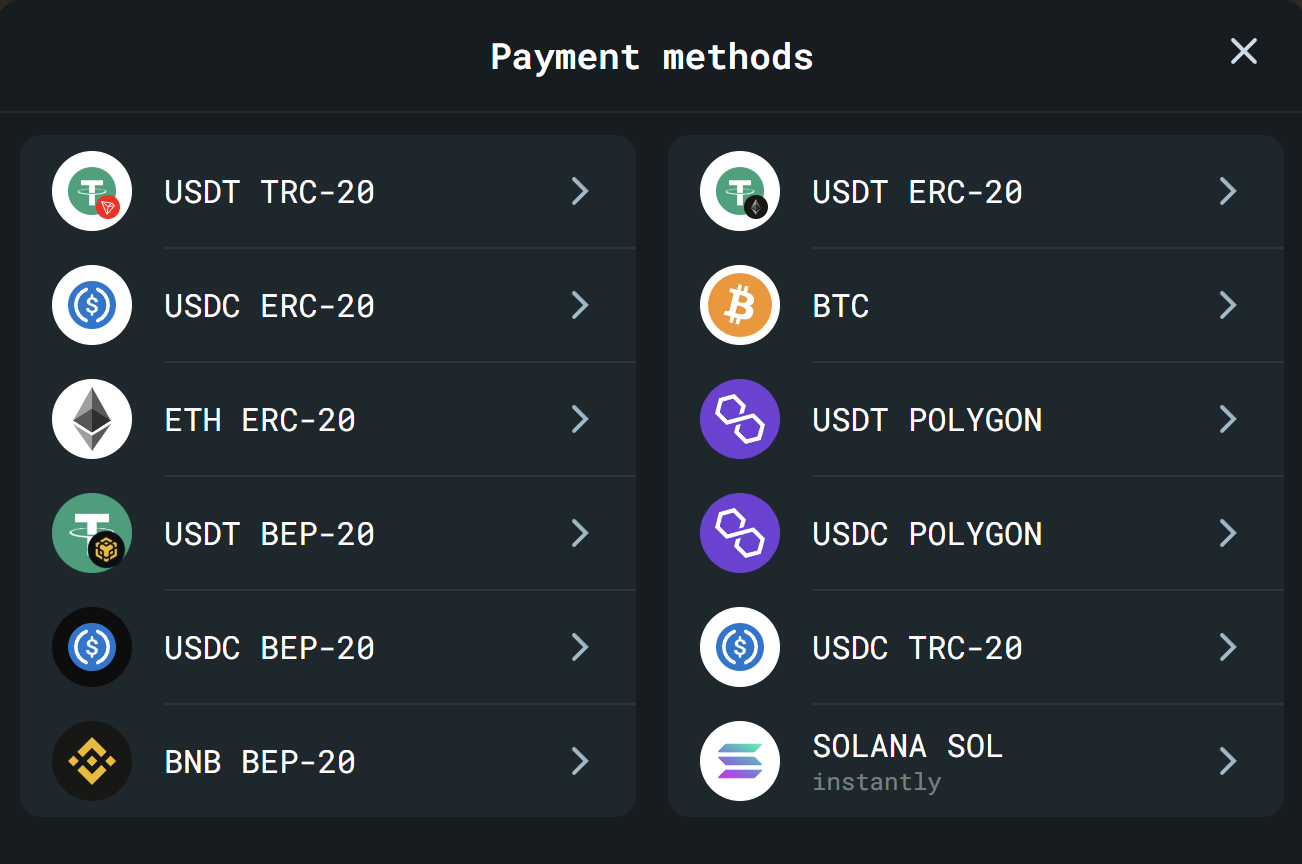
Task: Select the BTC payment option
Action: 976,305
